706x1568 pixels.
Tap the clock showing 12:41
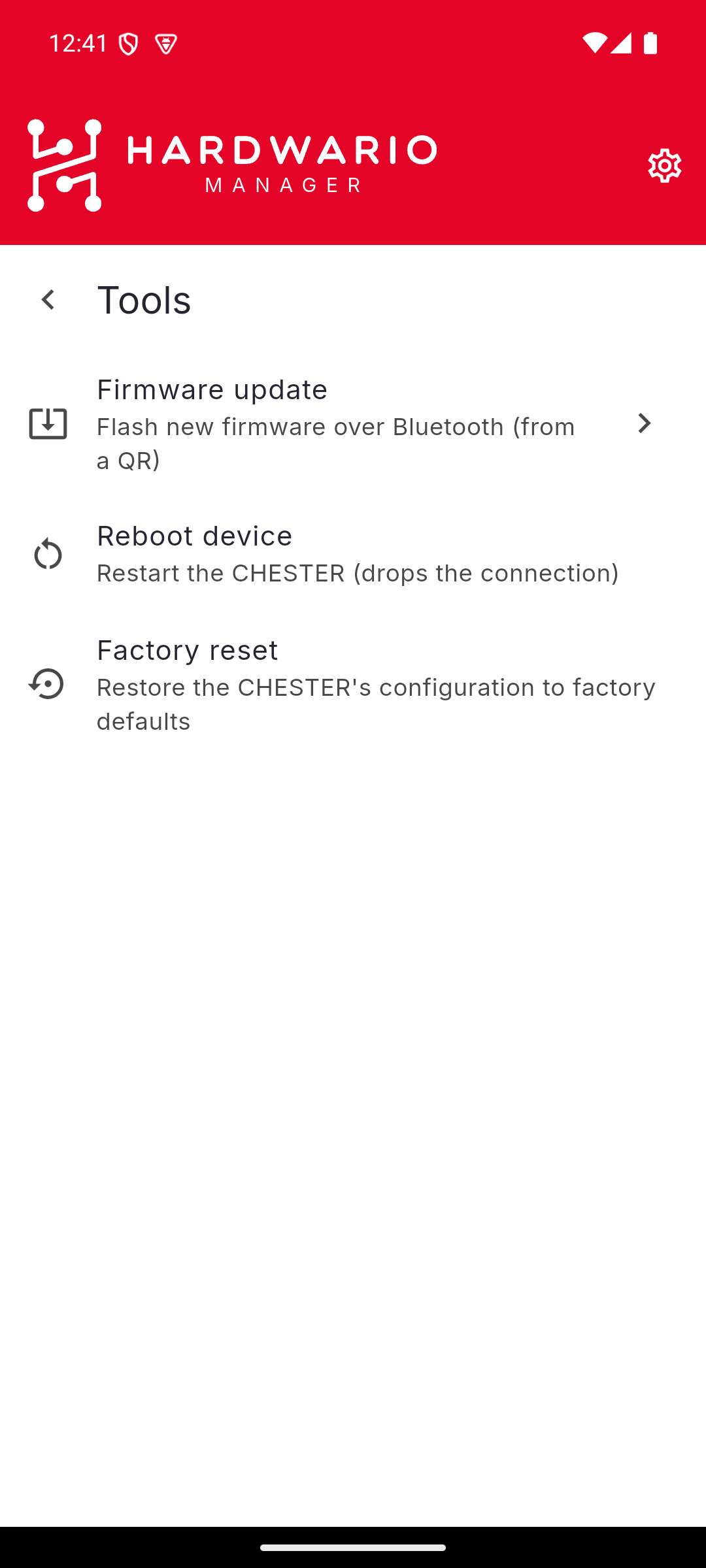[78, 44]
